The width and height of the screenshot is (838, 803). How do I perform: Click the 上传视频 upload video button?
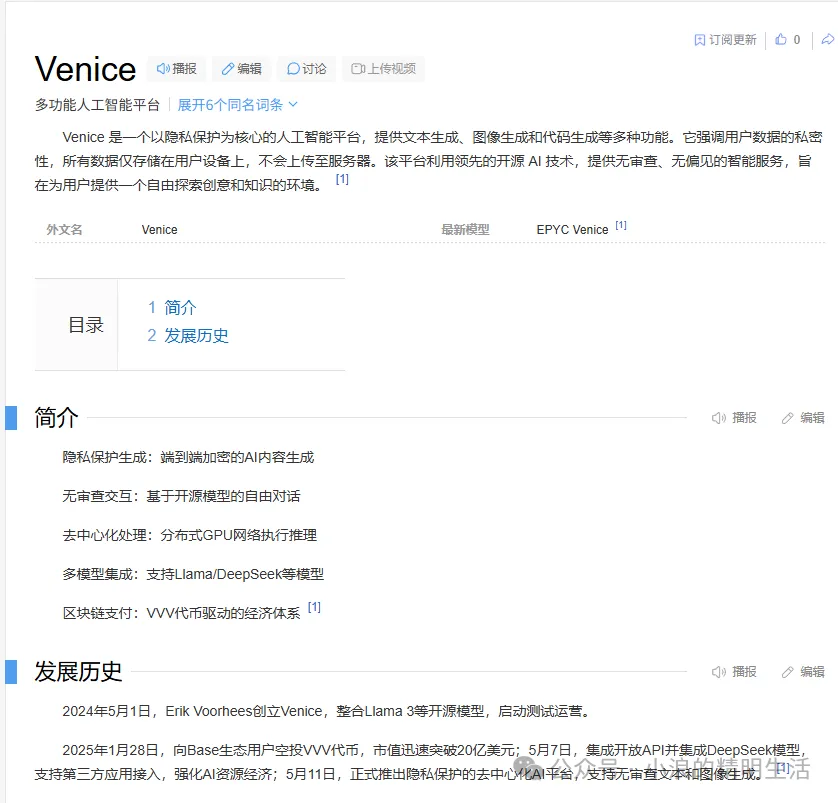pyautogui.click(x=383, y=69)
